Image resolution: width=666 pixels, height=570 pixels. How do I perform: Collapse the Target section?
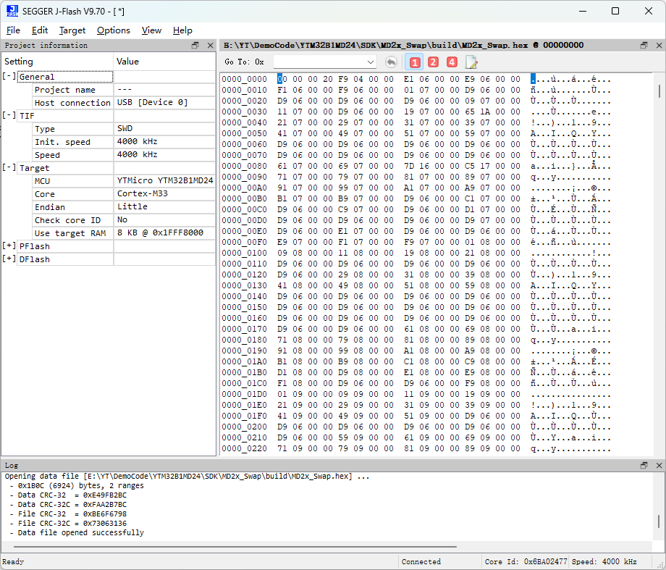point(9,168)
